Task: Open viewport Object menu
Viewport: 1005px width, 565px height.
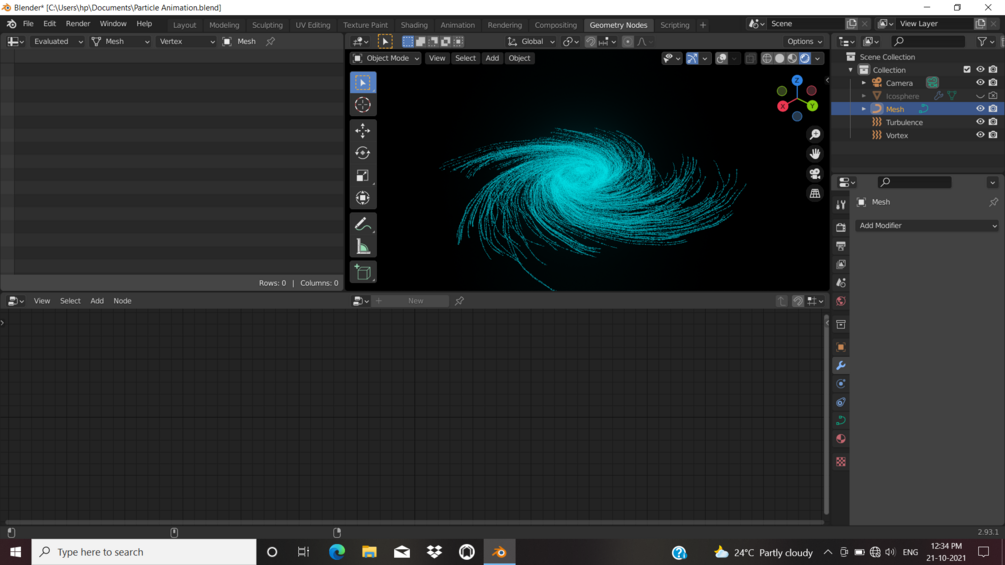Action: 519,58
